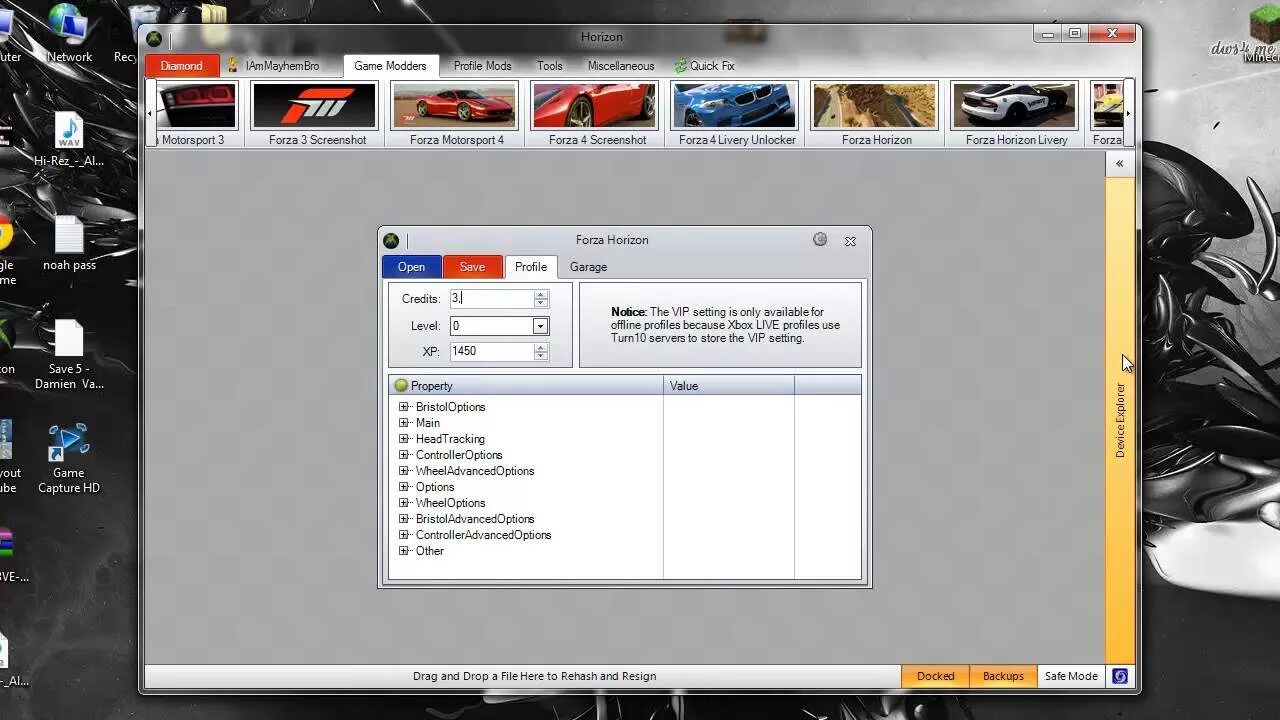Image resolution: width=1280 pixels, height=720 pixels.
Task: Expand the BristolOptions node
Action: (x=404, y=407)
